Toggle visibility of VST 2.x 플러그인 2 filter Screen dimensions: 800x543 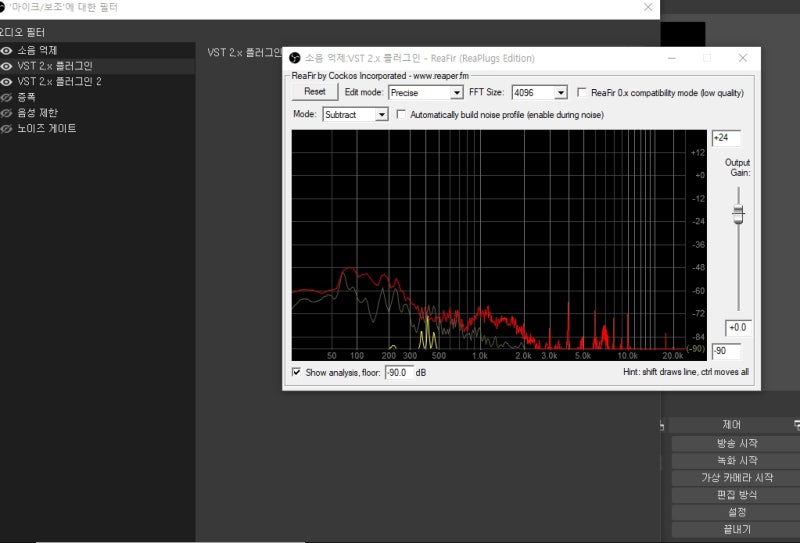click(6, 82)
